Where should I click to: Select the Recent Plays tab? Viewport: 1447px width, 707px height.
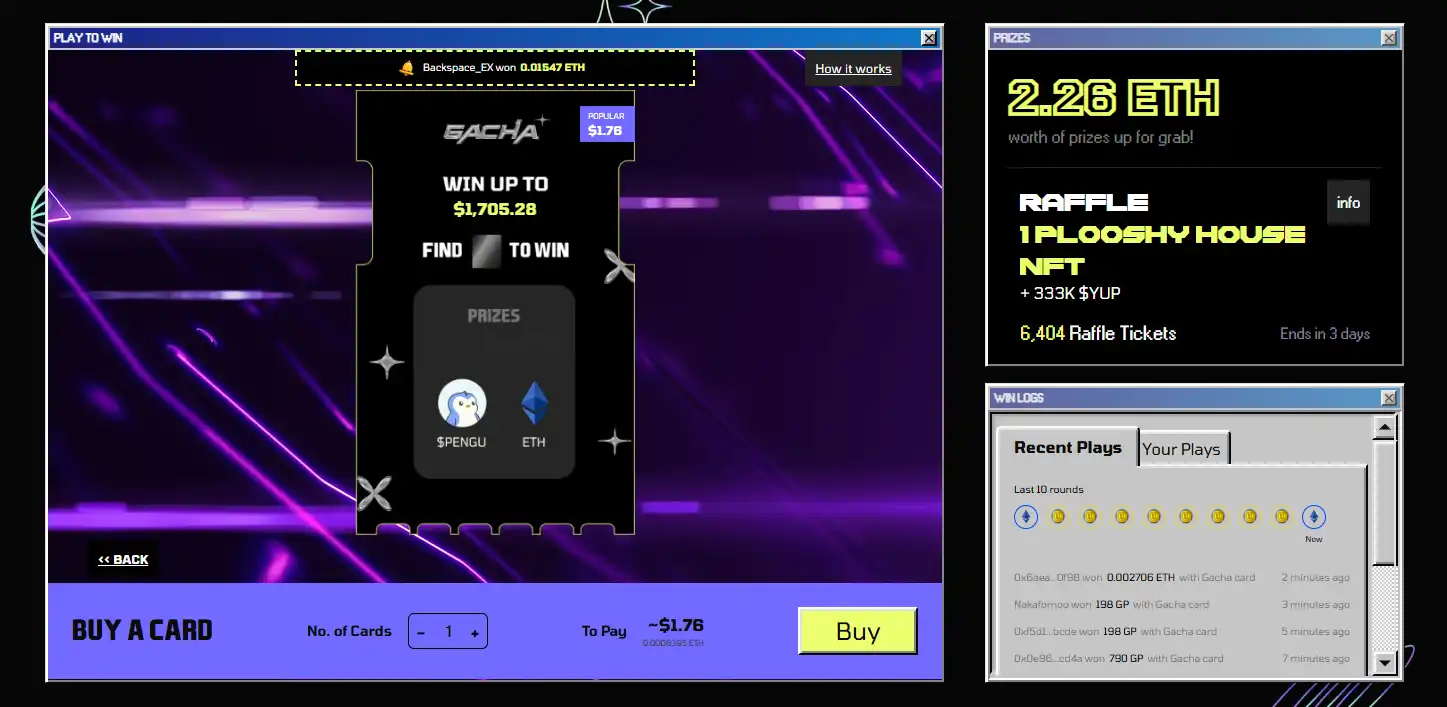[1067, 447]
